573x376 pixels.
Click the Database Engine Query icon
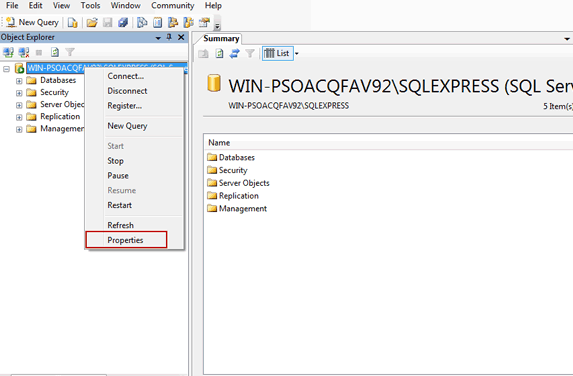click(73, 23)
